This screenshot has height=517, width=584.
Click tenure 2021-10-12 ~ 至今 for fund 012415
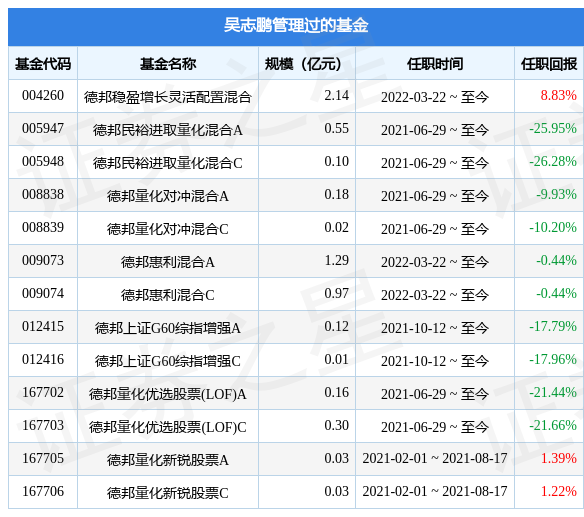(435, 328)
